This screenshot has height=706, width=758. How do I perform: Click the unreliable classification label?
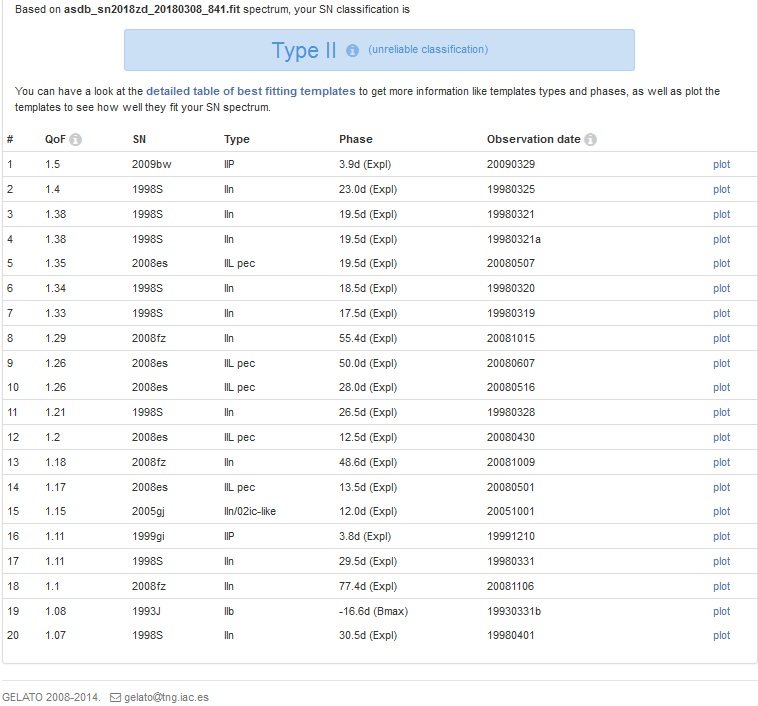click(428, 50)
